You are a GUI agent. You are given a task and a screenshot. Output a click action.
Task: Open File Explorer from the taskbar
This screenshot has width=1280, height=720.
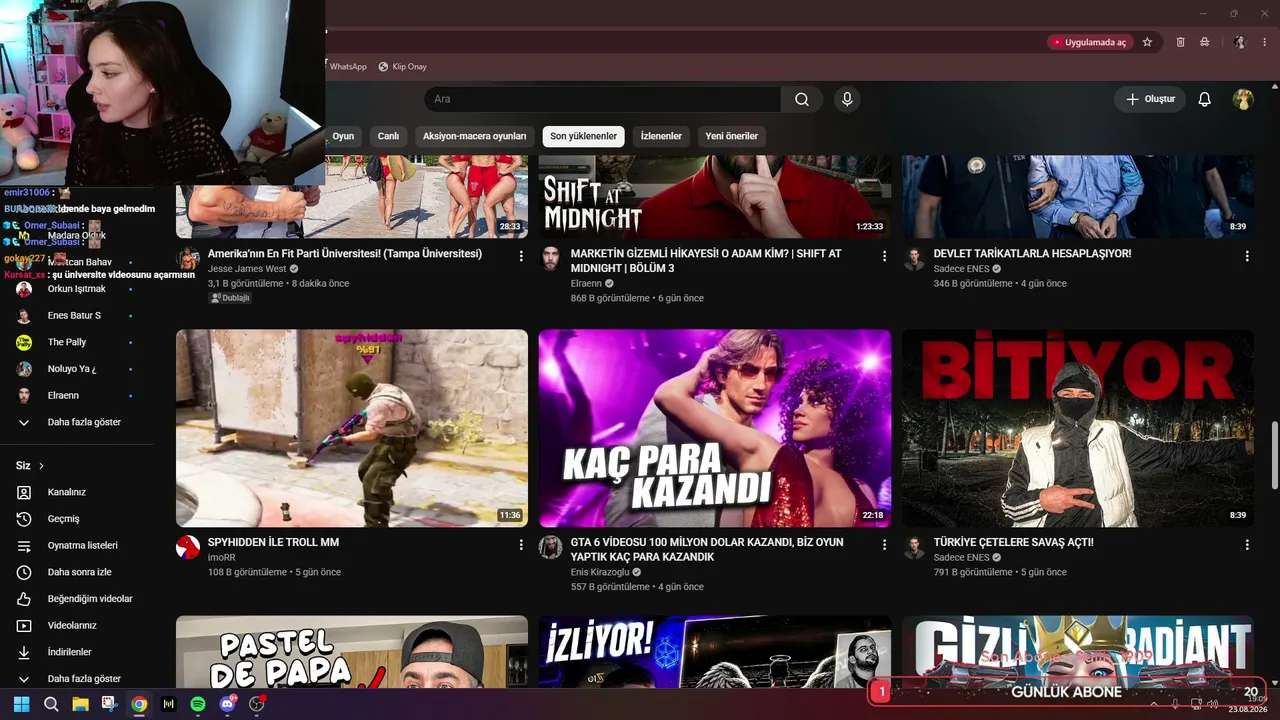80,704
